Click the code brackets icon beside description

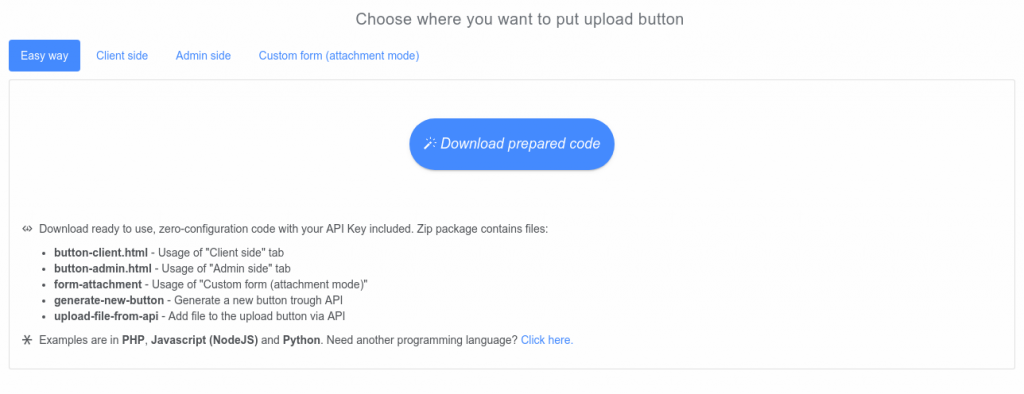(x=27, y=229)
